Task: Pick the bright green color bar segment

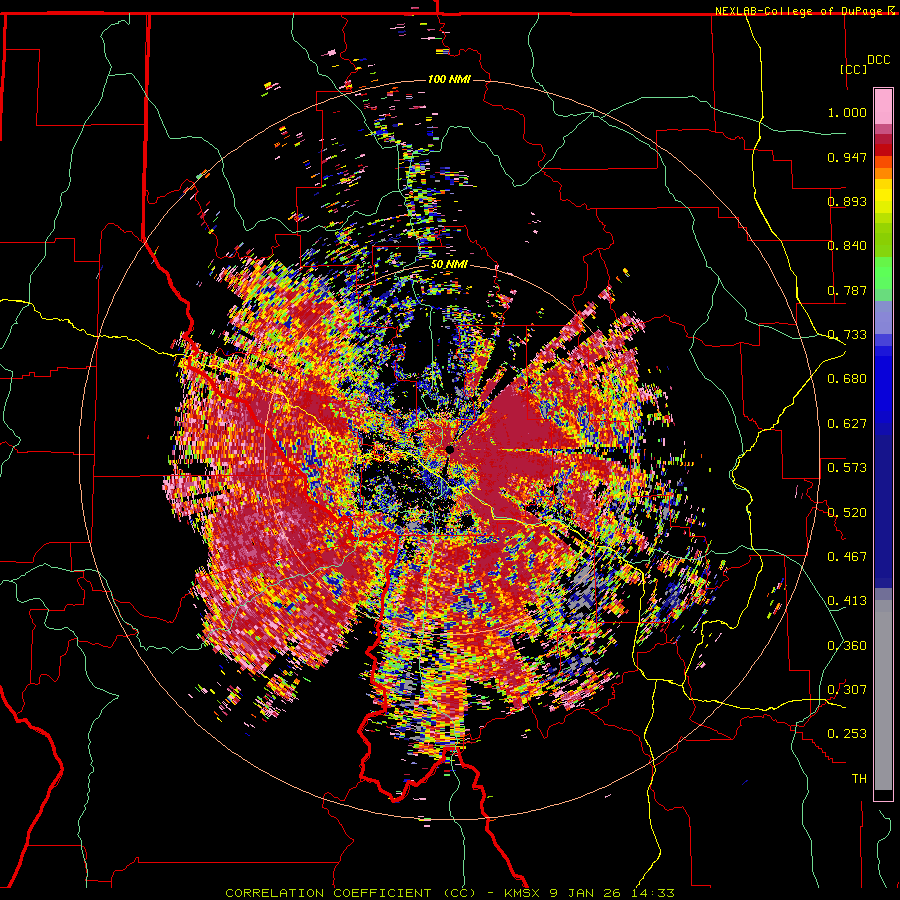Action: [x=883, y=273]
